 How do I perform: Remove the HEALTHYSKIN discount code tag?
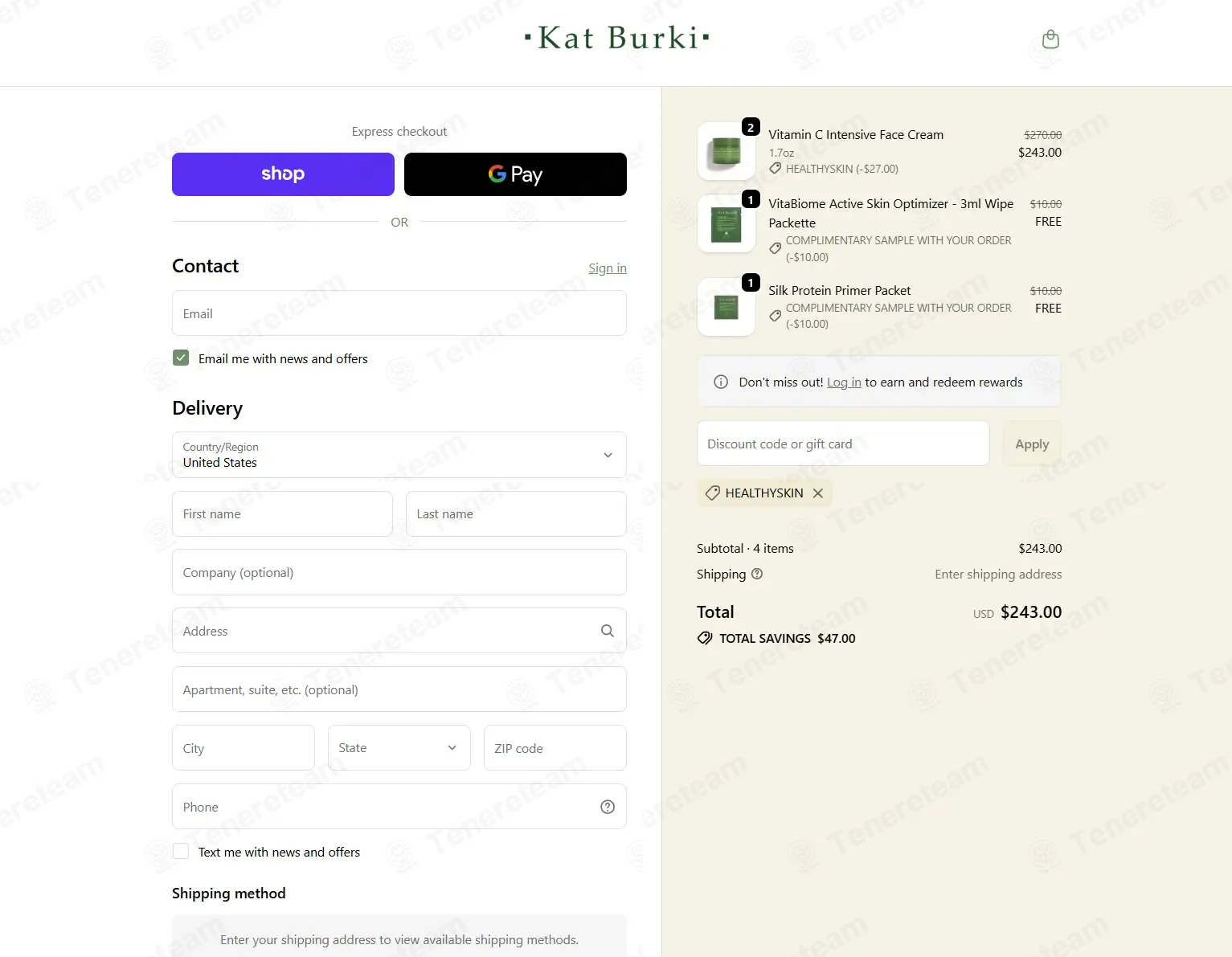pos(818,493)
